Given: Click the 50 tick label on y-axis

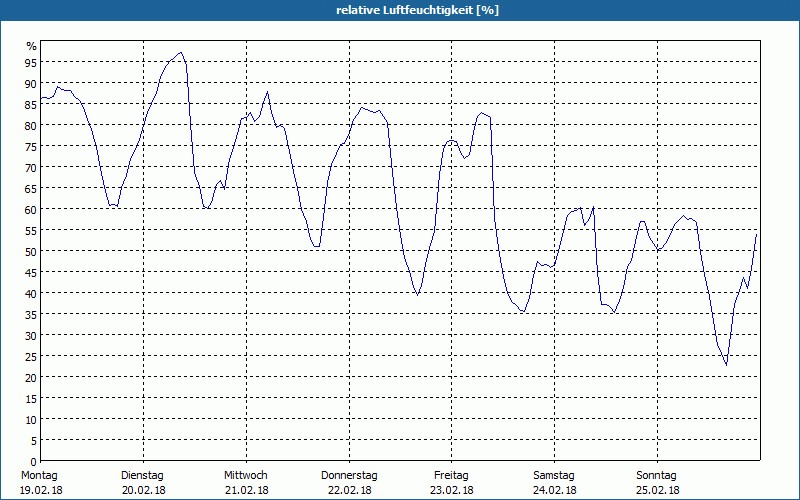Looking at the screenshot, I should tap(31, 251).
